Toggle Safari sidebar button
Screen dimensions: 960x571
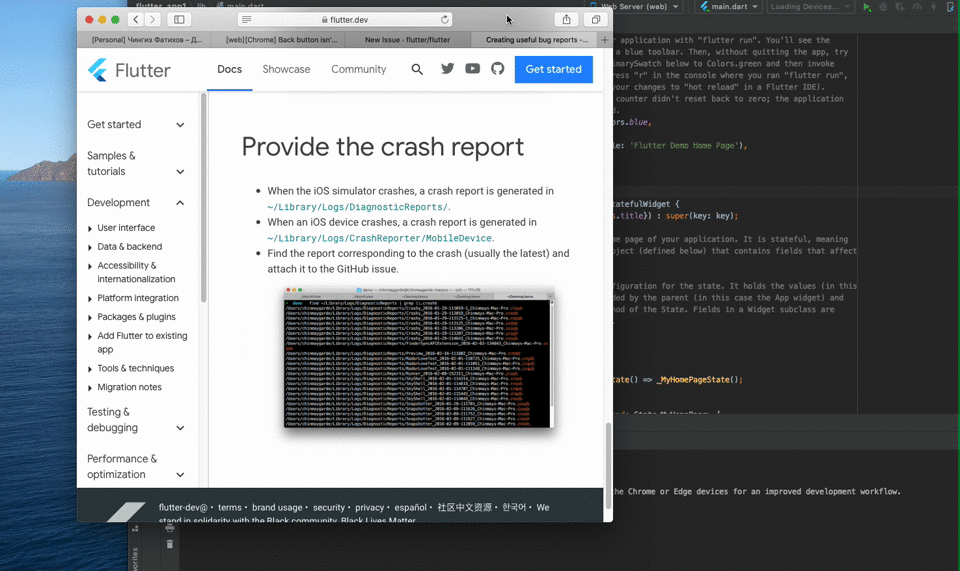pos(179,20)
